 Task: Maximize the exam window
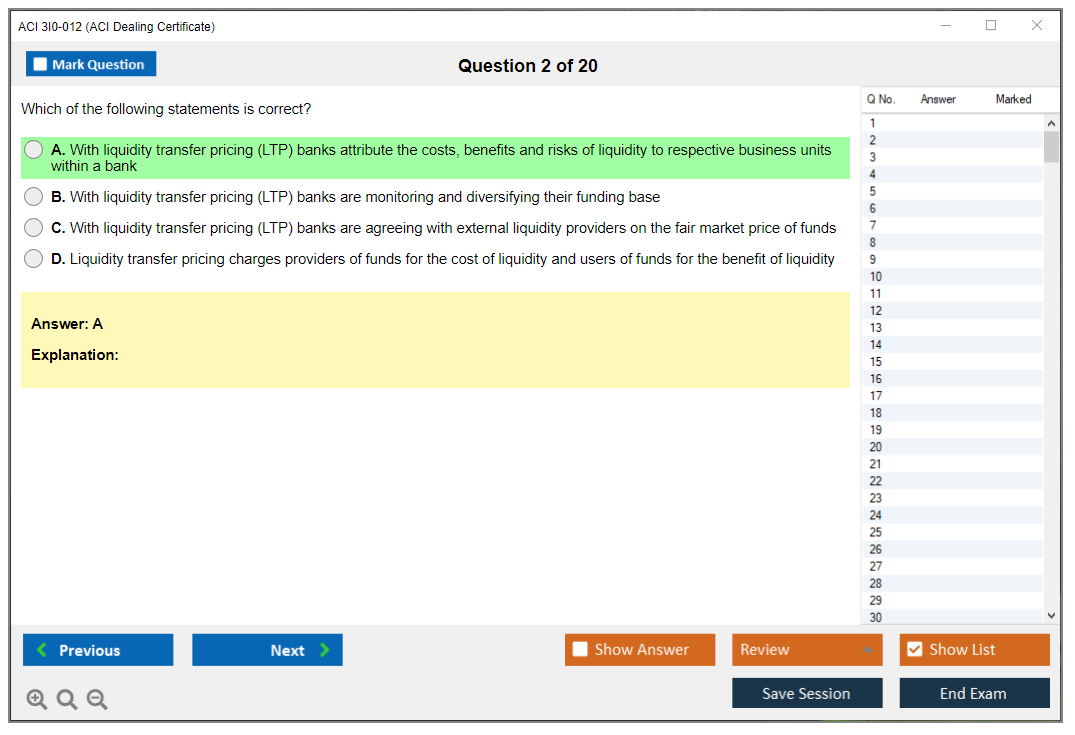[x=991, y=26]
